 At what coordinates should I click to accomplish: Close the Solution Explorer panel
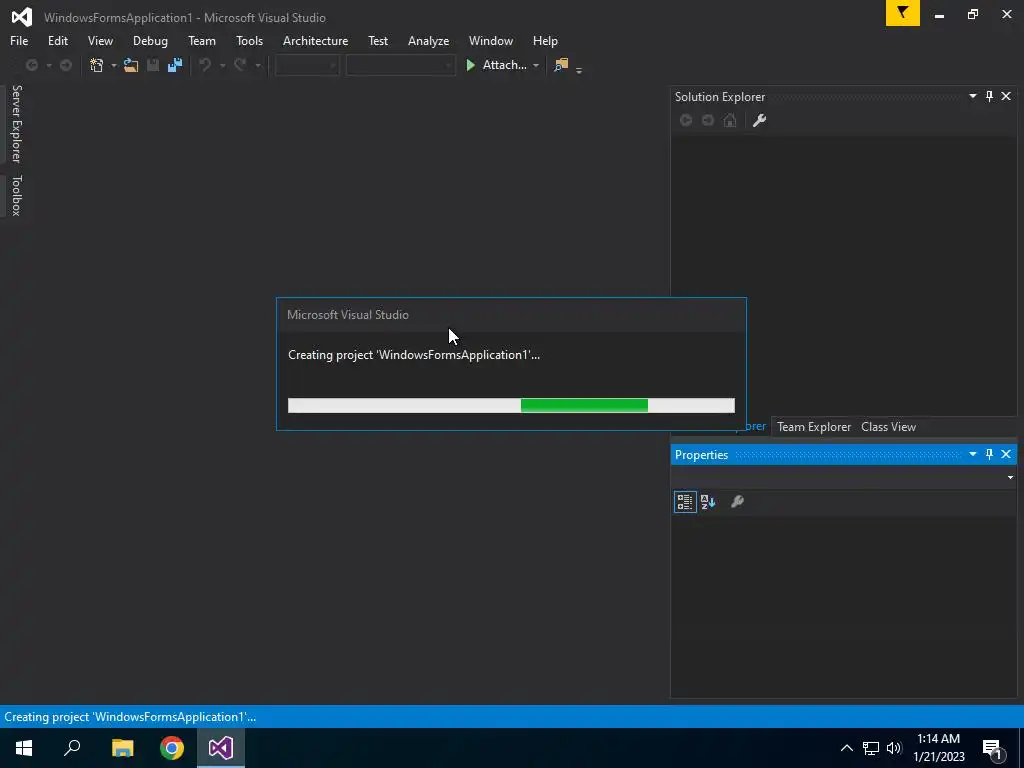(1006, 96)
